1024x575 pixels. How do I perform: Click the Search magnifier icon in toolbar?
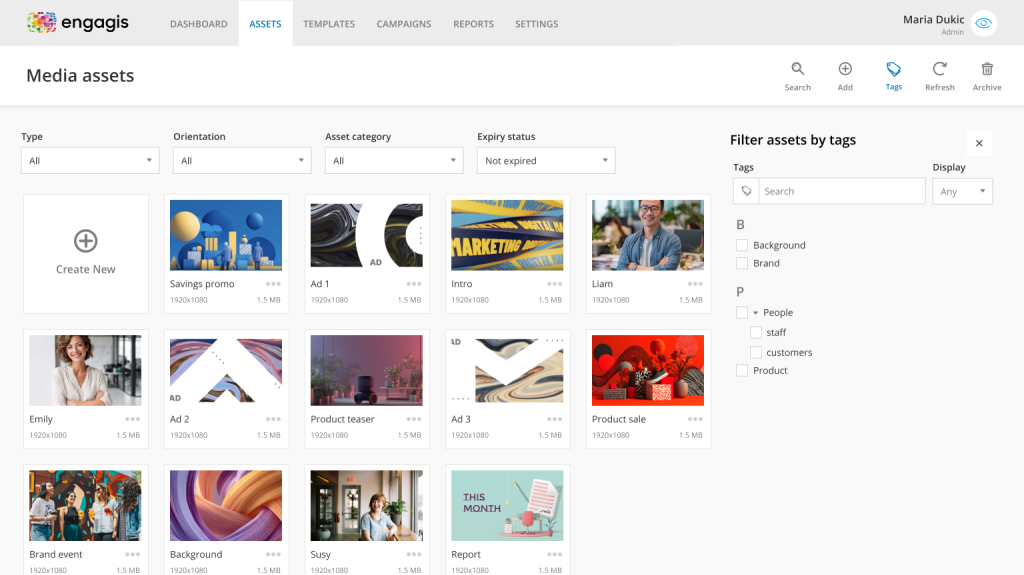coord(797,69)
